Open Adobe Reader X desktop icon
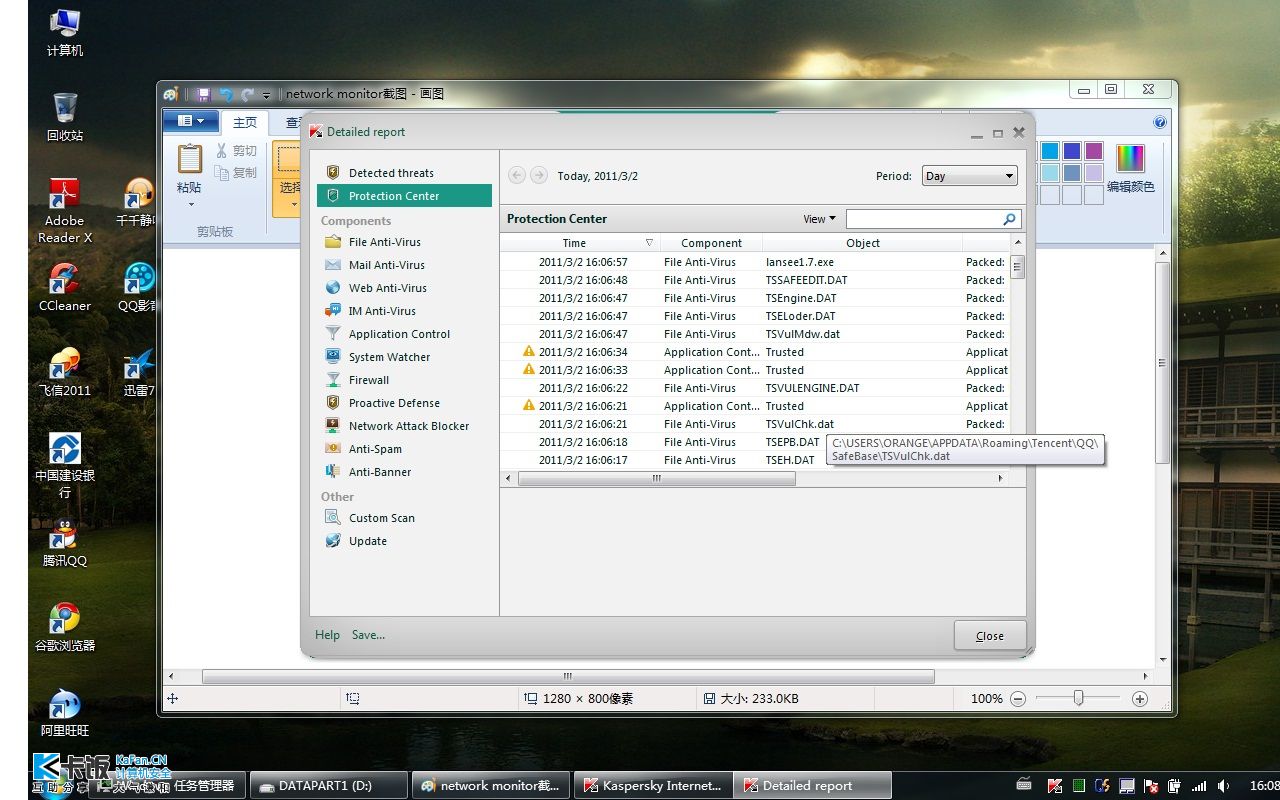This screenshot has width=1280, height=800. (x=65, y=210)
